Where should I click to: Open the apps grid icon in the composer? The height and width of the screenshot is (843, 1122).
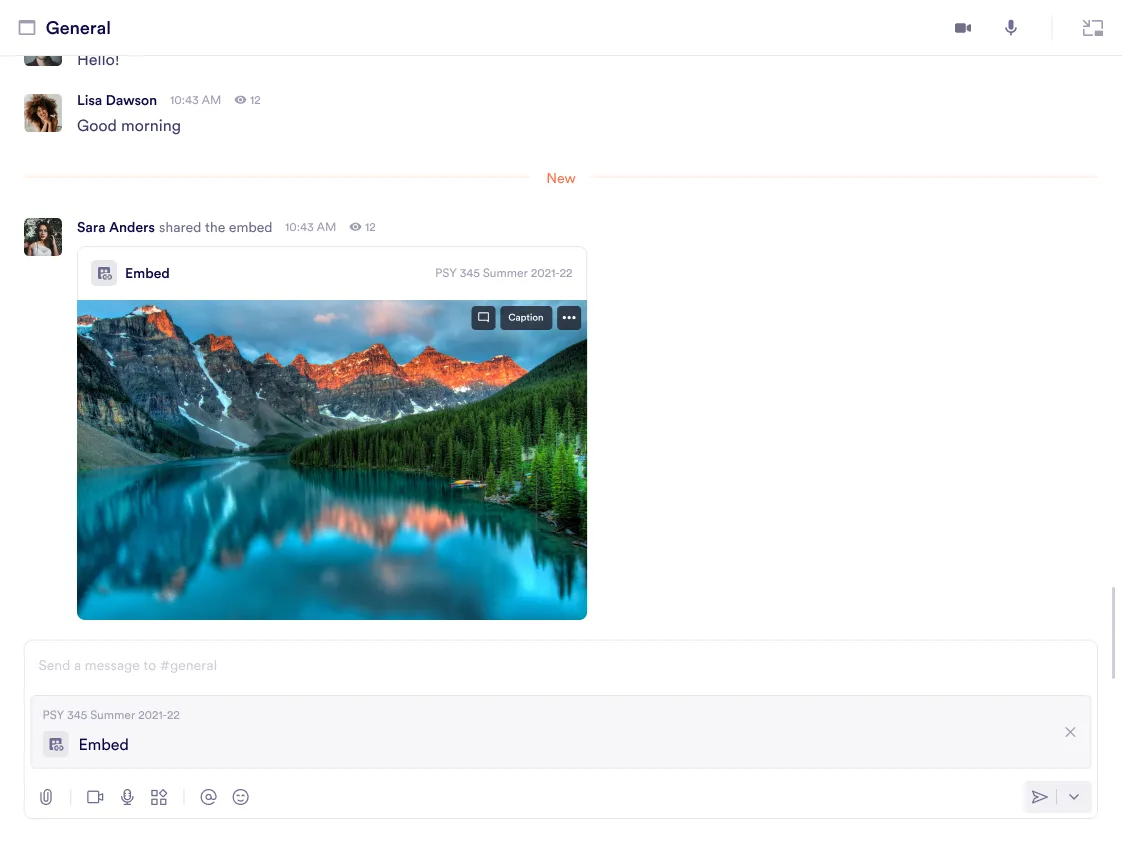tap(159, 797)
